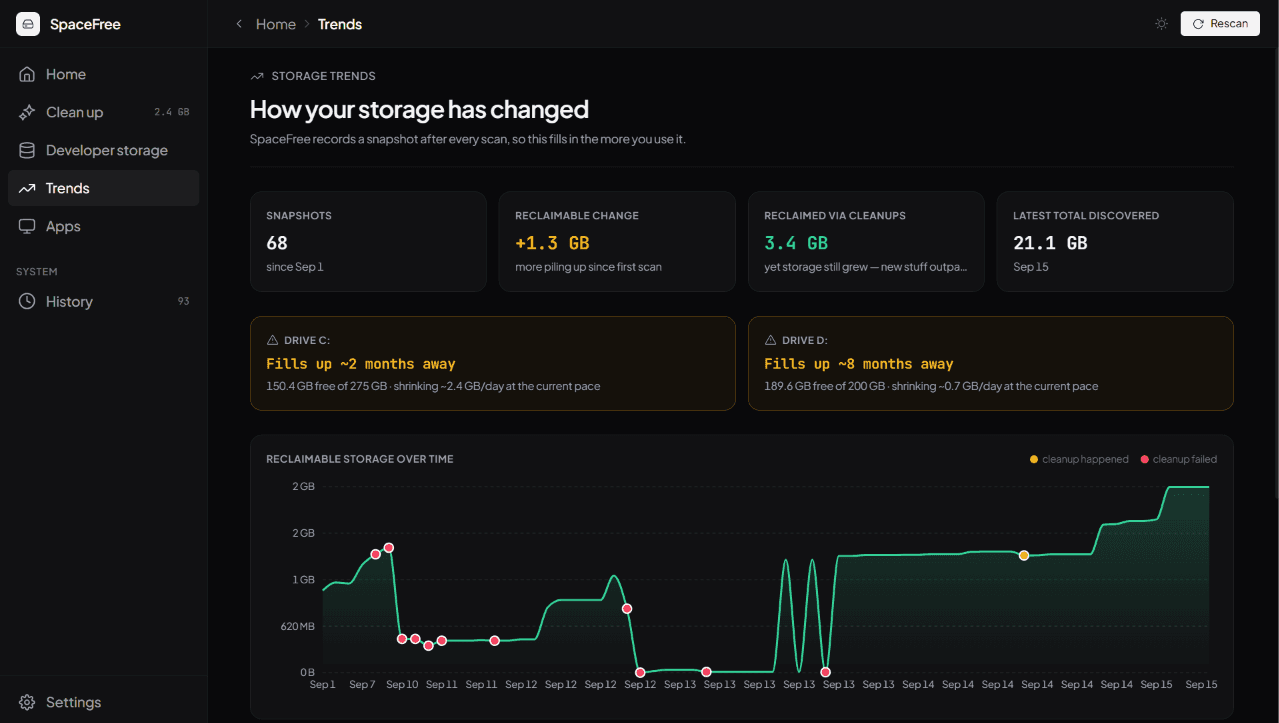Click the 2.4 GB badge next to Clean up
Image resolution: width=1279 pixels, height=723 pixels.
tap(172, 112)
